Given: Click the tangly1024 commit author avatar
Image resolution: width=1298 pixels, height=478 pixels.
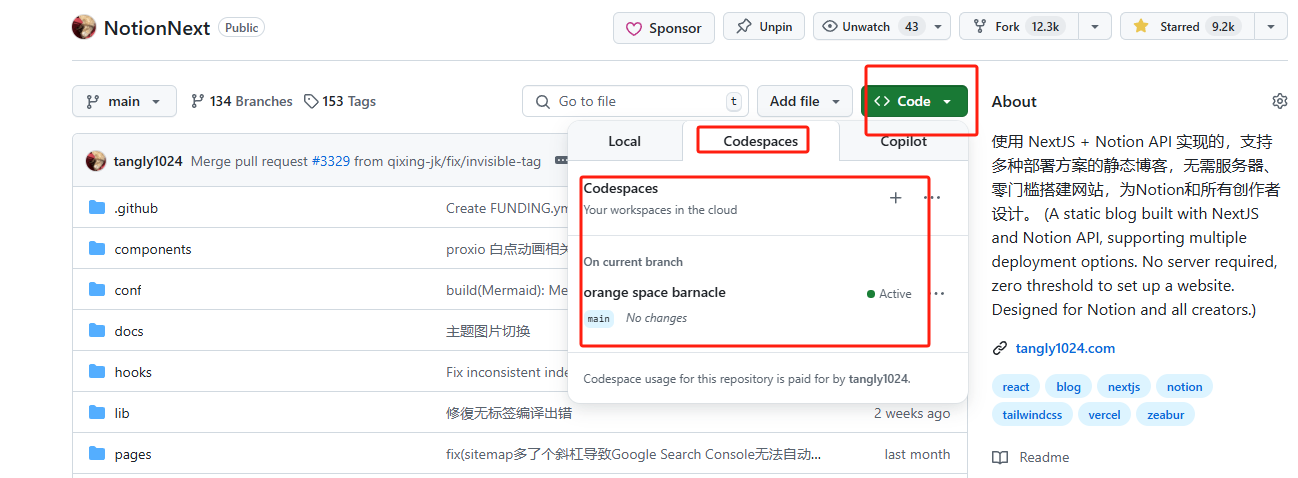Looking at the screenshot, I should pyautogui.click(x=96, y=161).
